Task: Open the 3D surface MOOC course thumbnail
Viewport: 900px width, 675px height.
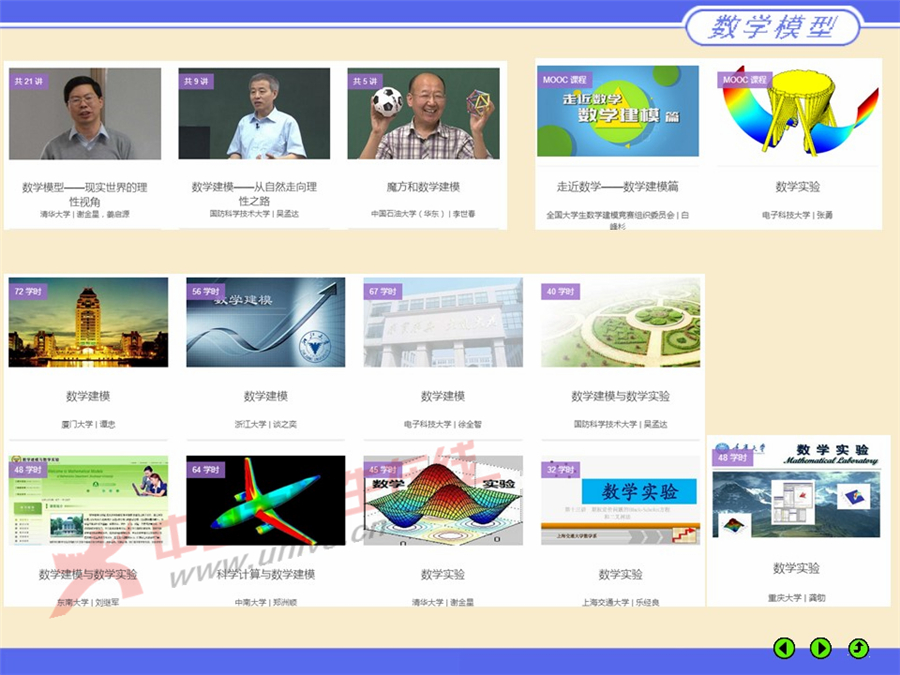Action: [x=798, y=112]
